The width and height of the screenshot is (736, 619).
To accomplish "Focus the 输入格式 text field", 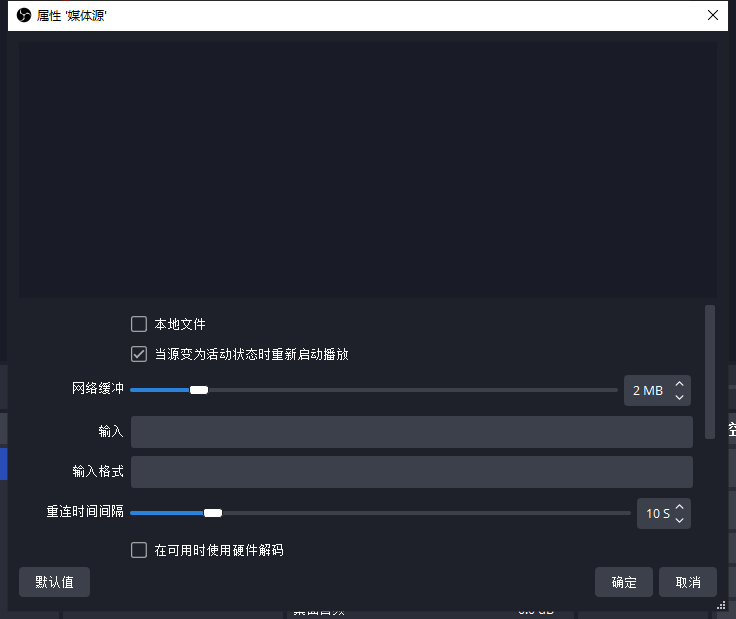I will tap(411, 472).
